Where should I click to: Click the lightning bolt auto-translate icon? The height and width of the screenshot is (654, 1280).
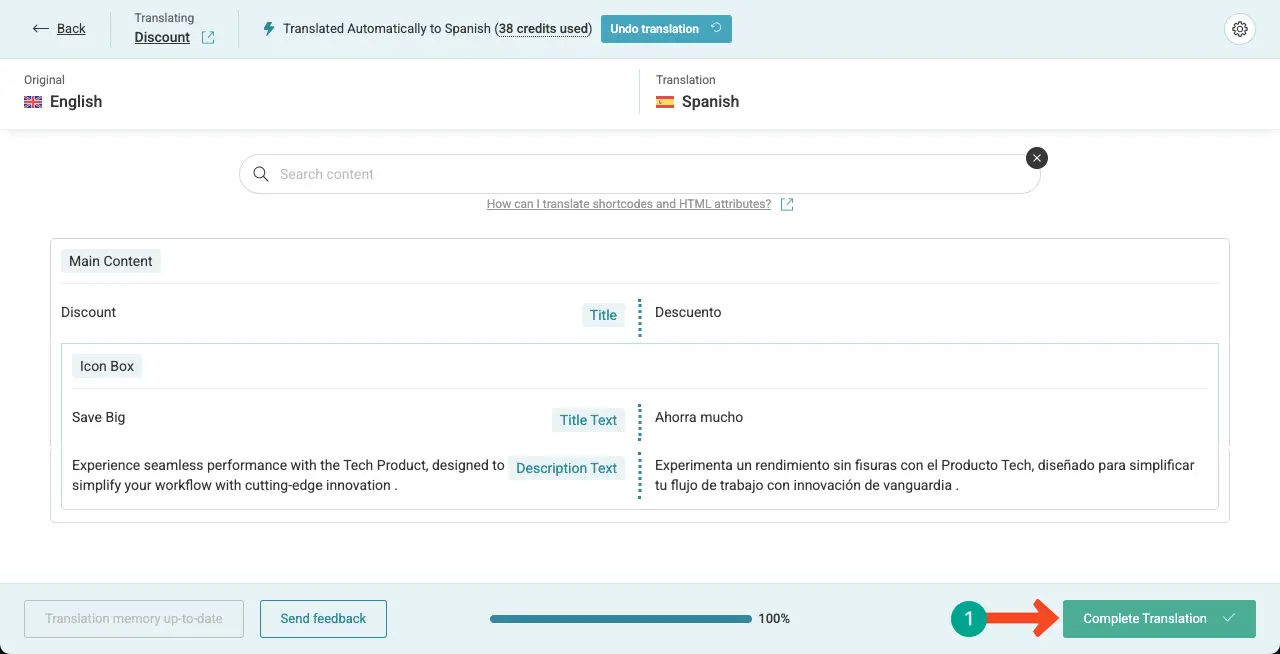(x=268, y=29)
